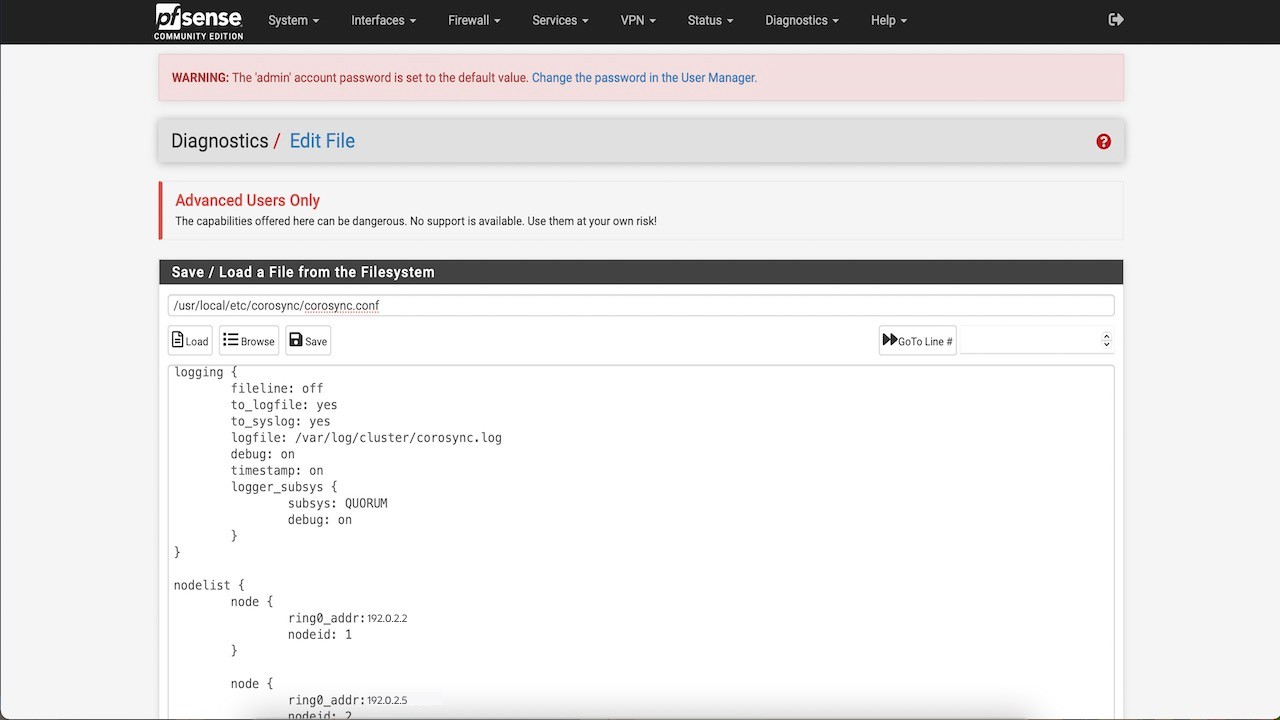
Task: Open page help via red question mark
Action: pos(1103,141)
